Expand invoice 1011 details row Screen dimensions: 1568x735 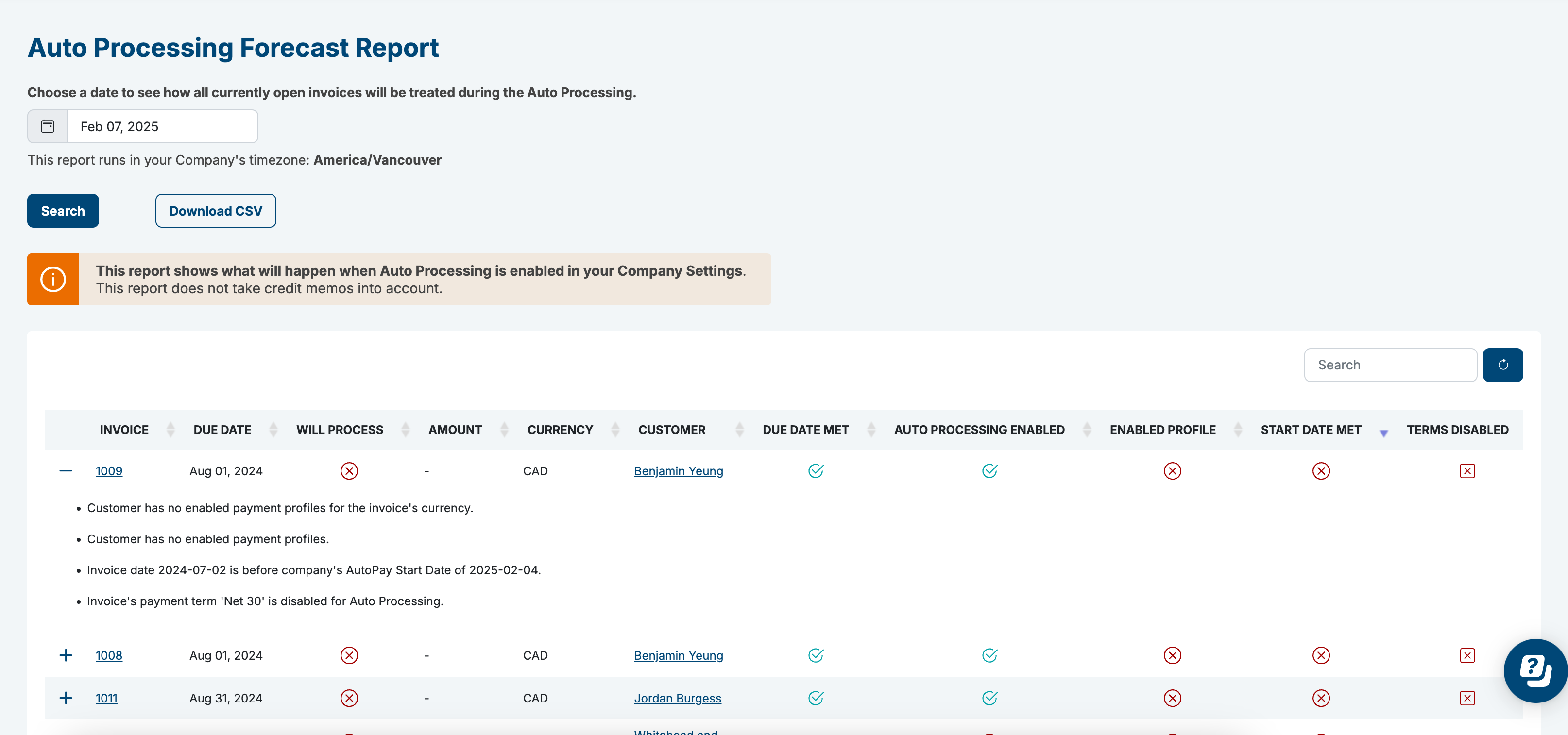pyautogui.click(x=66, y=698)
